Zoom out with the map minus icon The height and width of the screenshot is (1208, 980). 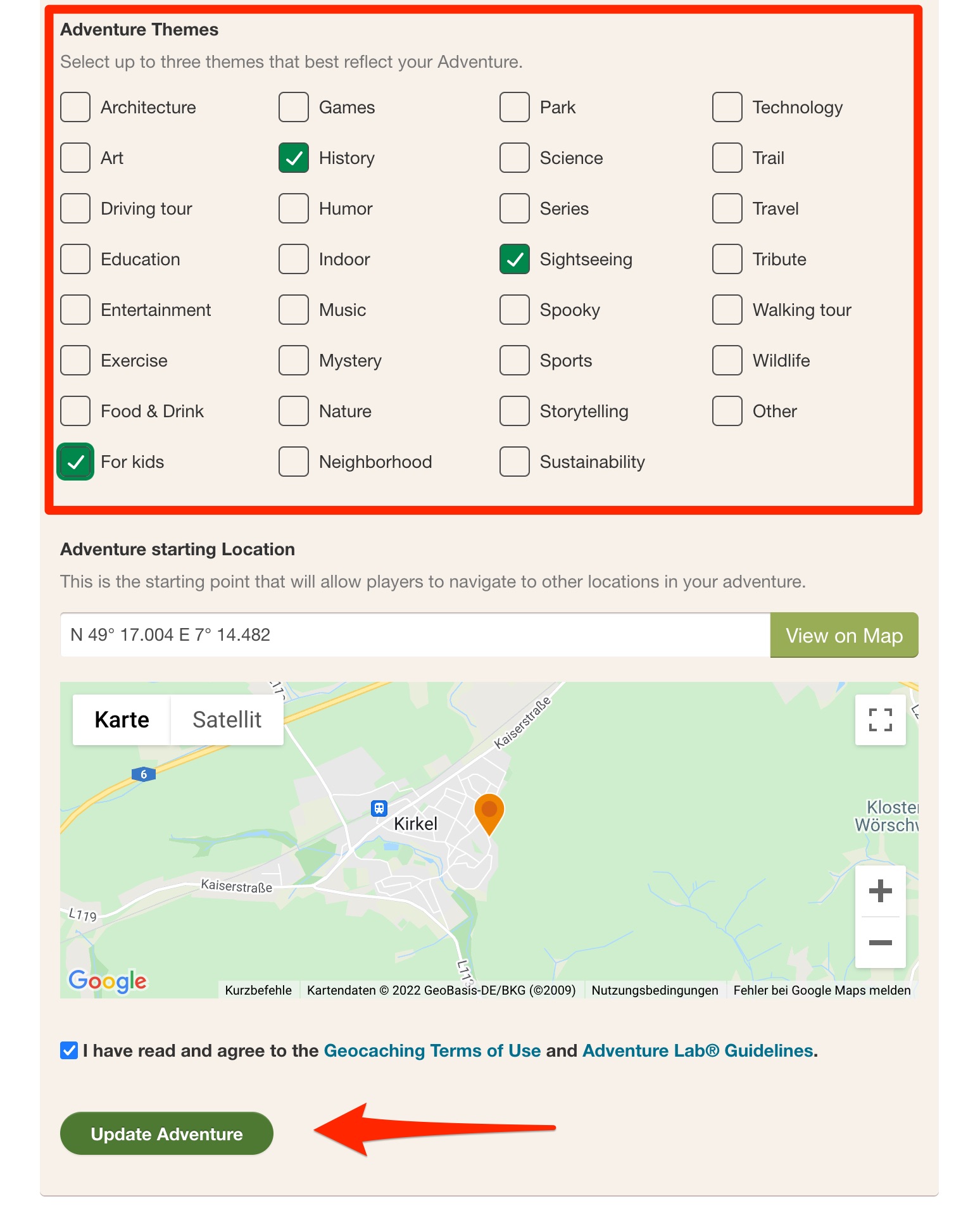click(880, 943)
